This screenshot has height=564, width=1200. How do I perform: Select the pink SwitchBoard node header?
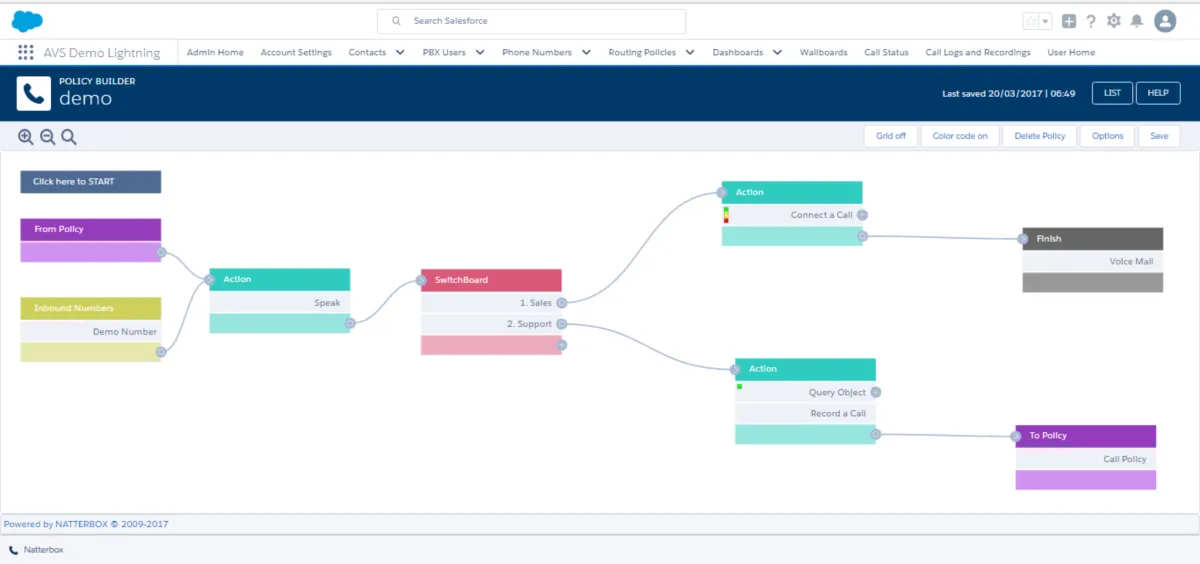click(491, 280)
